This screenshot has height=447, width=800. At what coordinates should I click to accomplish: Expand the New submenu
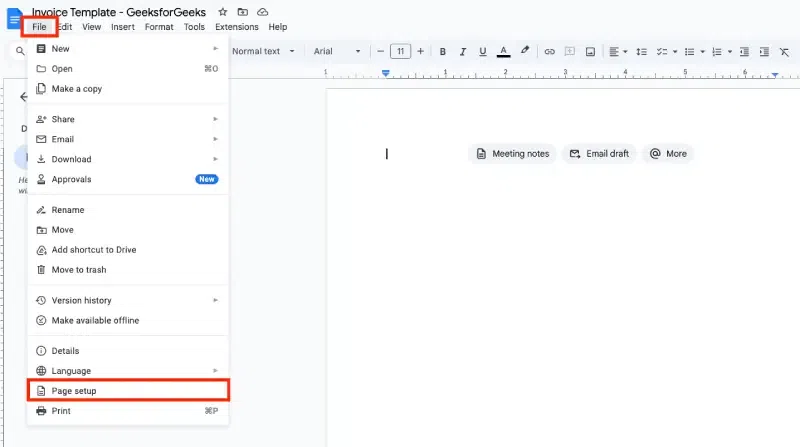128,48
